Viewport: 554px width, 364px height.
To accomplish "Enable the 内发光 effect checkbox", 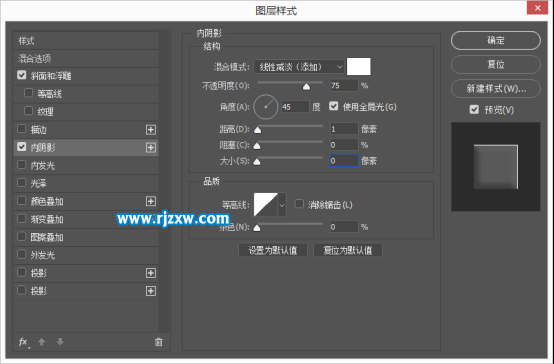I will pyautogui.click(x=22, y=165).
